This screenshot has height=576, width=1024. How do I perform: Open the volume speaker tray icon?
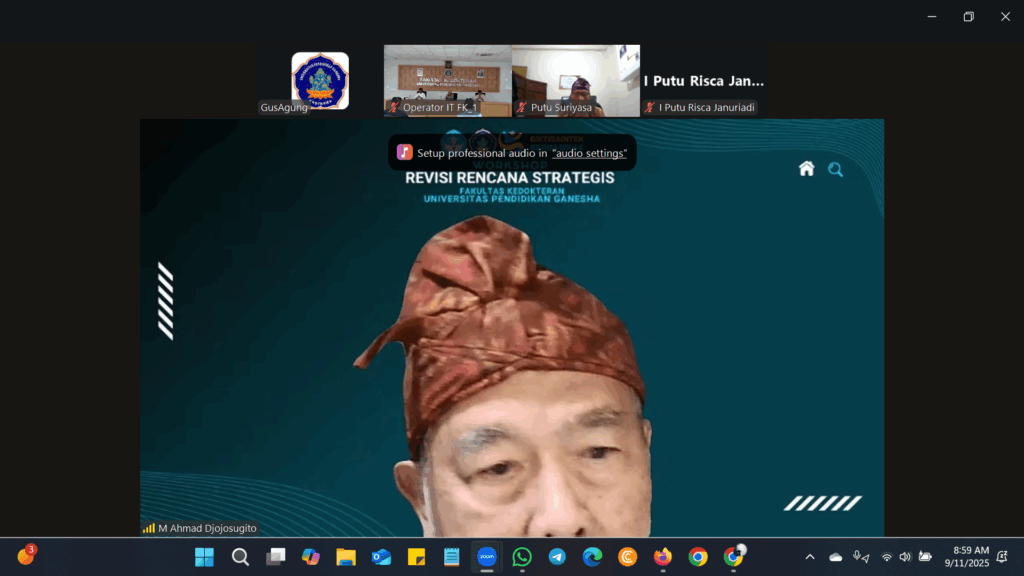click(x=905, y=557)
